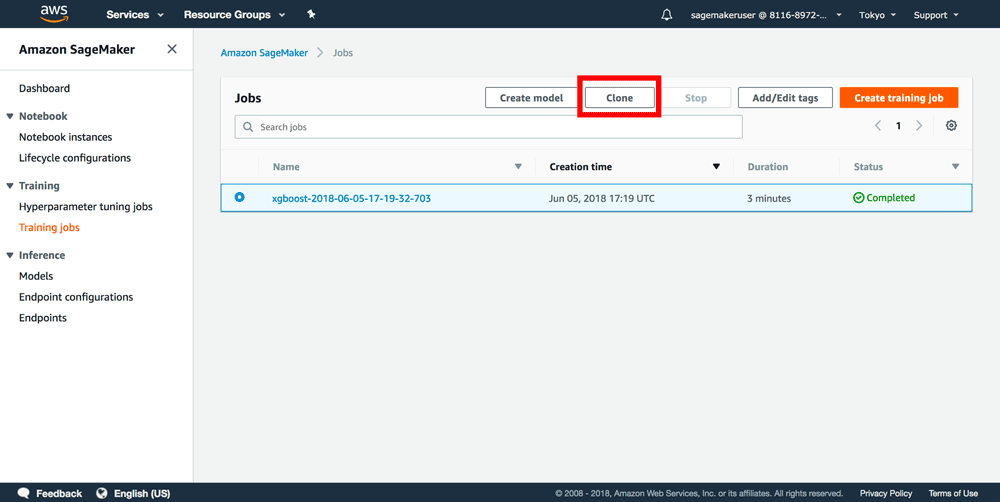Click the Clone button
The image size is (1000, 502).
tap(619, 98)
